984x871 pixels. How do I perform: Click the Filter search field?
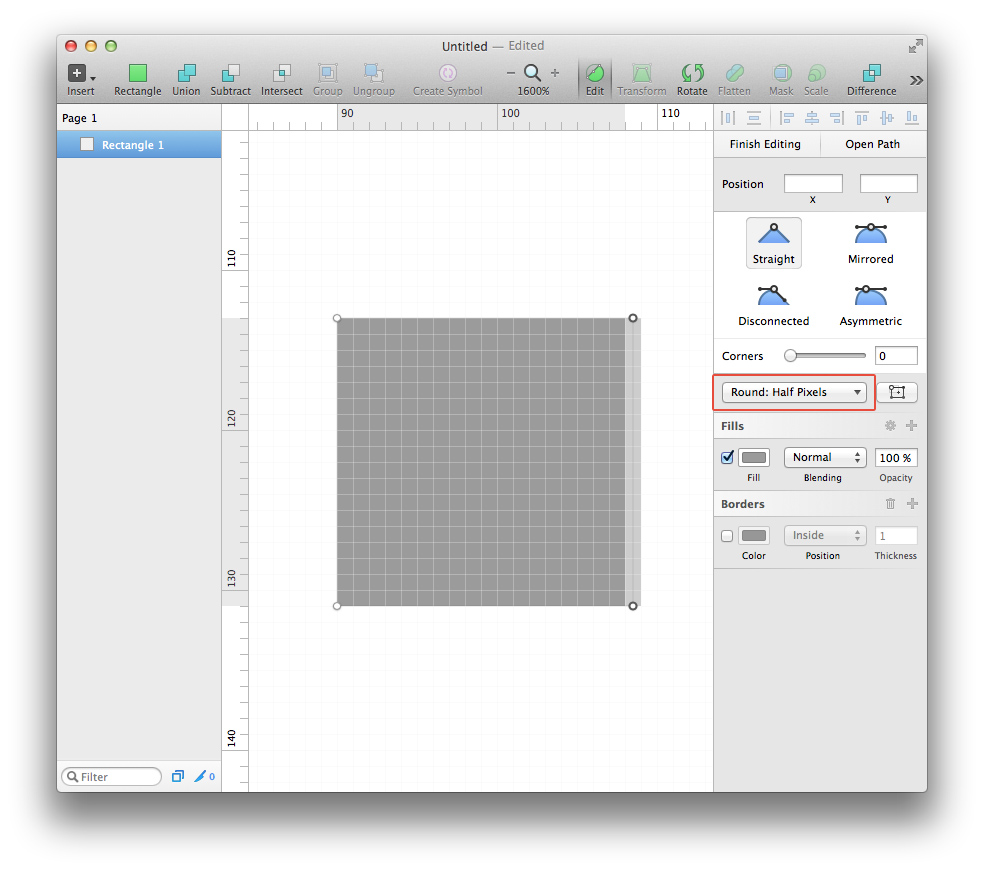[x=110, y=776]
